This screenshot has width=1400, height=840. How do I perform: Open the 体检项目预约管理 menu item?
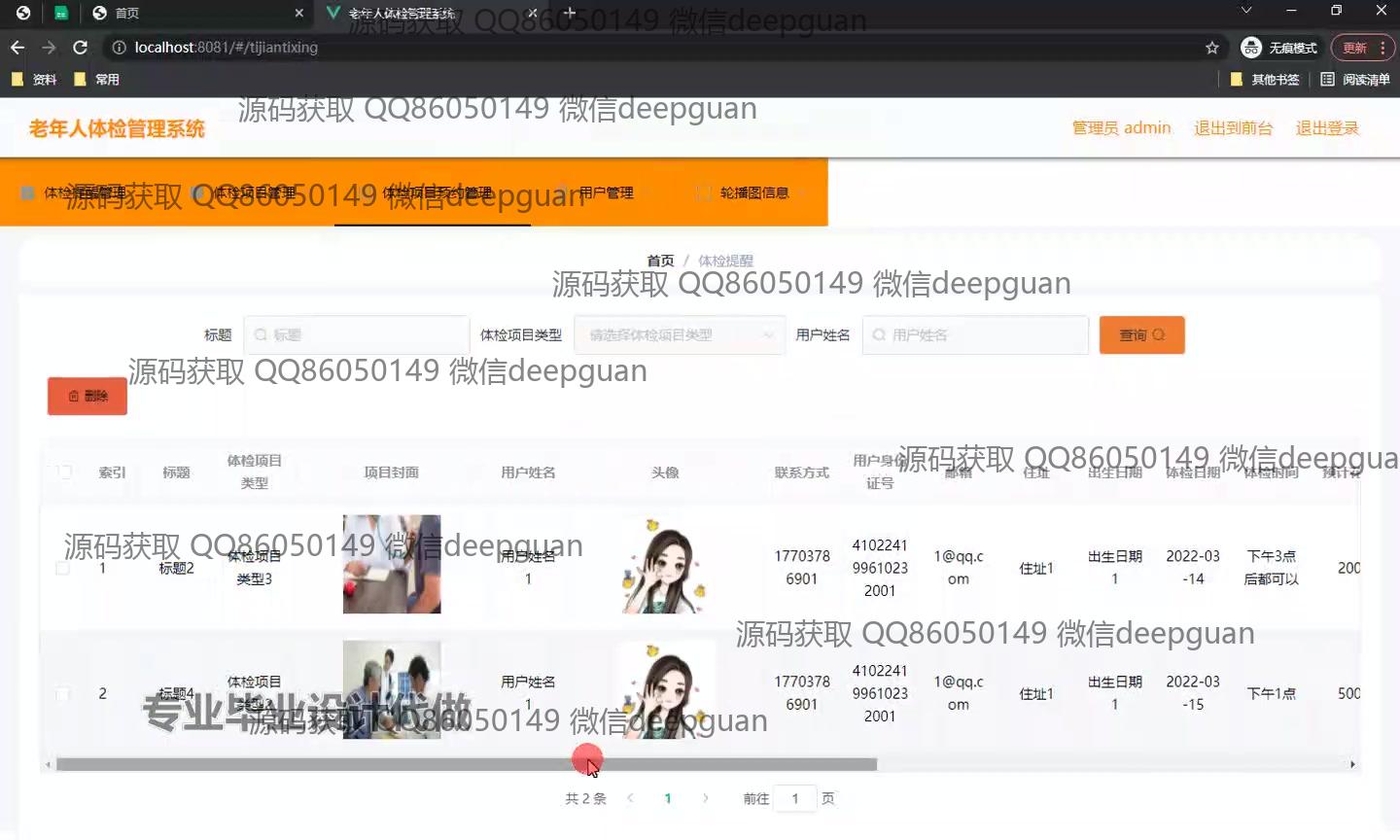click(x=437, y=192)
